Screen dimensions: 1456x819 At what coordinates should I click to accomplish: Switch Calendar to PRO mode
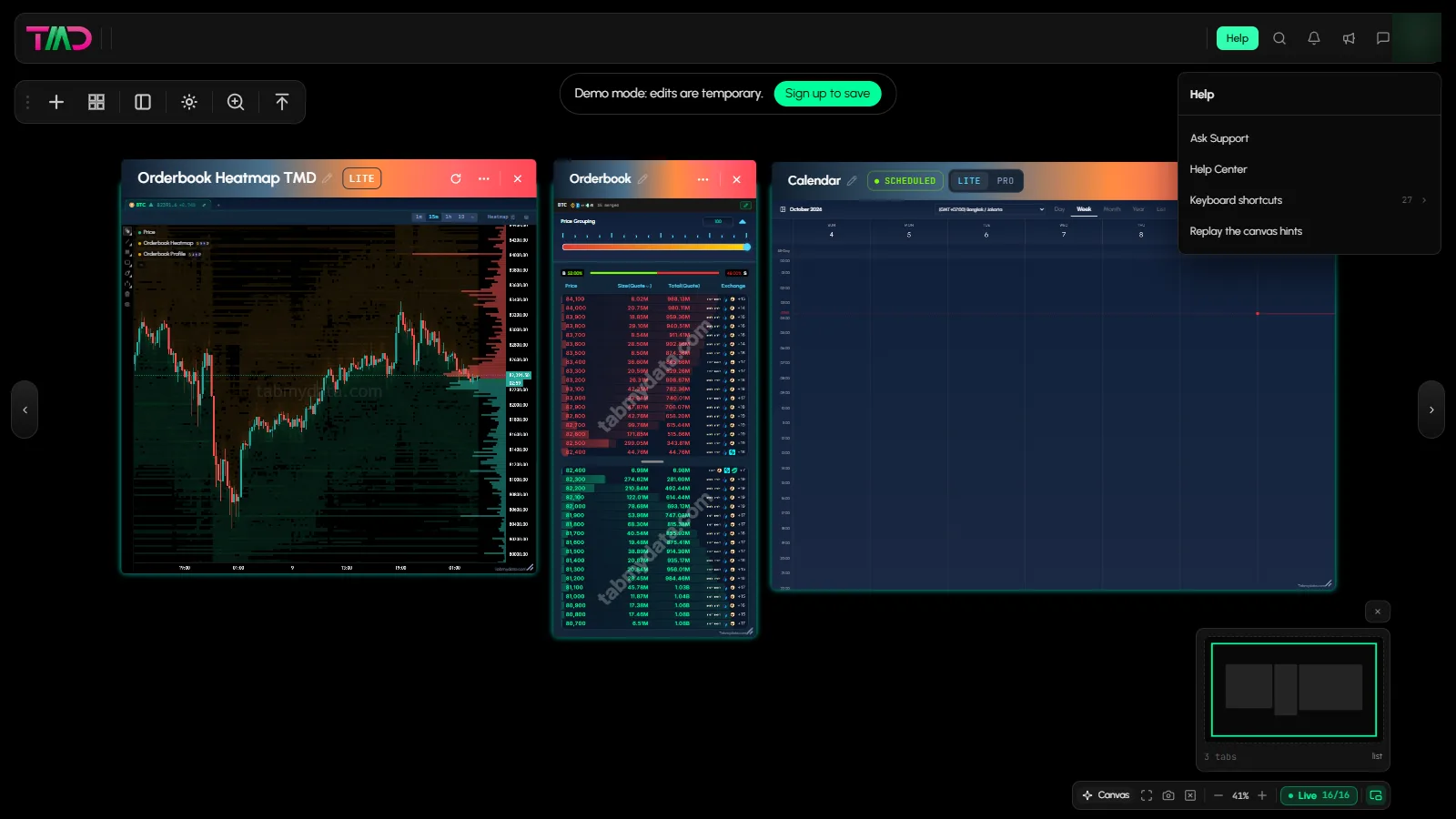point(1005,181)
